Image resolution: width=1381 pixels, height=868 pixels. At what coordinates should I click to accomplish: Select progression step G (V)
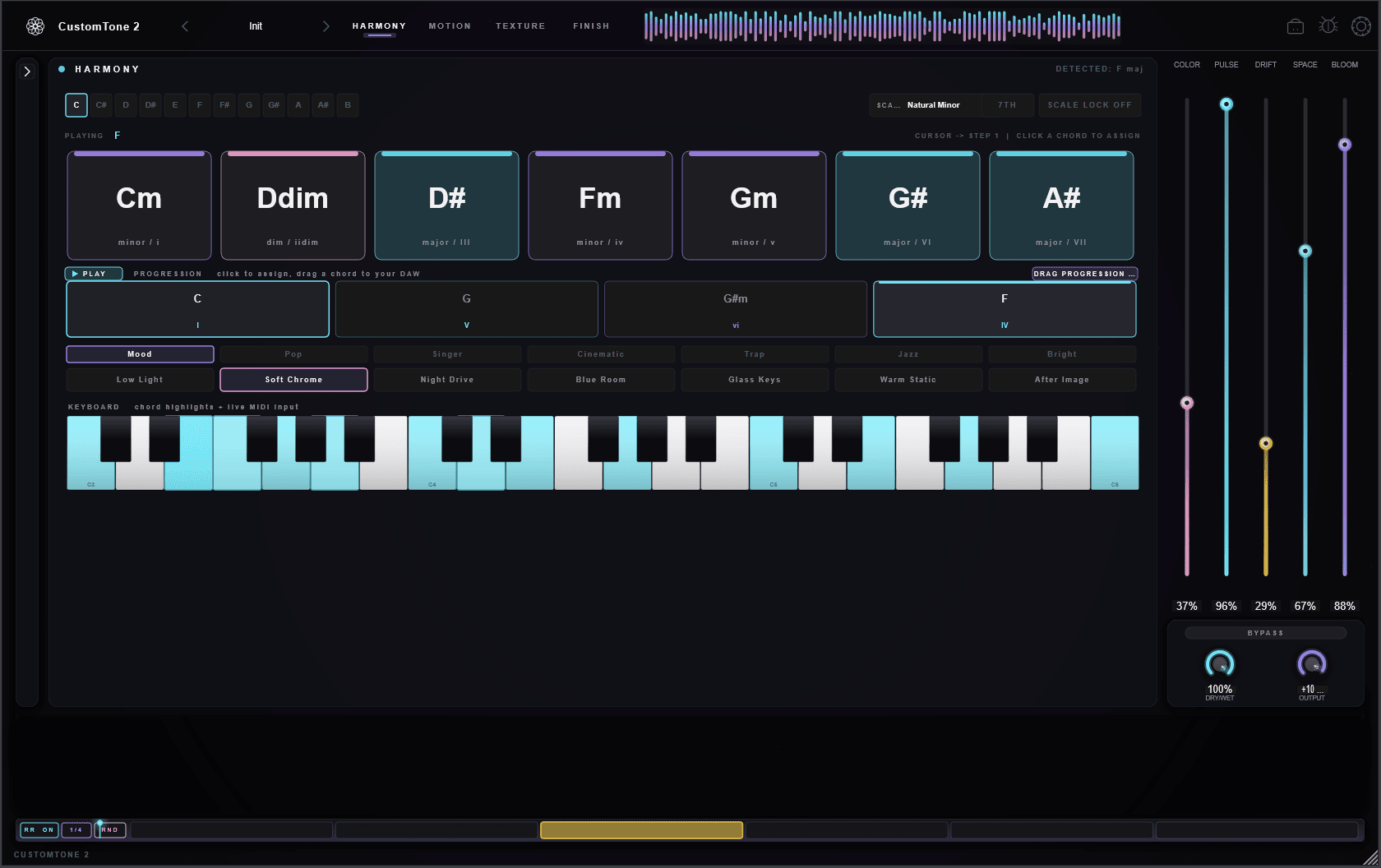point(466,309)
